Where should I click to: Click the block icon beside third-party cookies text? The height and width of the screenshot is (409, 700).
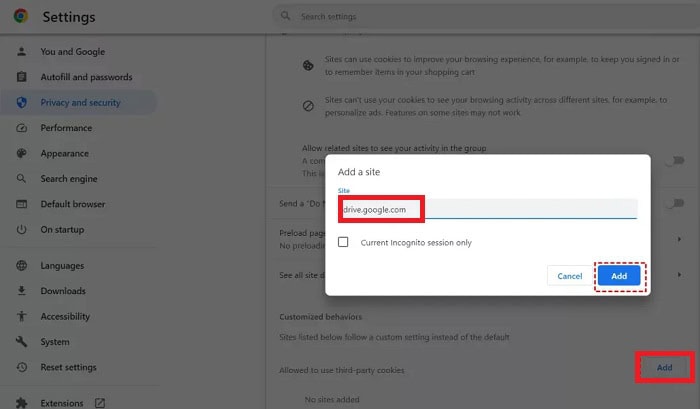[308, 106]
